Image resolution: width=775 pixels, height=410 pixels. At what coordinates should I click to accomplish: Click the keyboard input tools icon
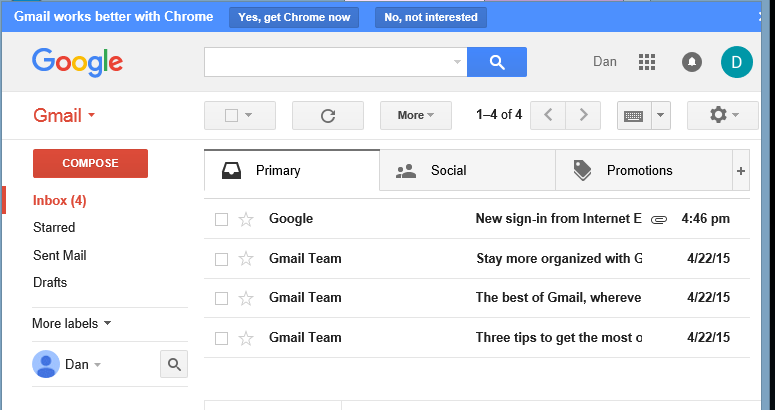tap(634, 116)
